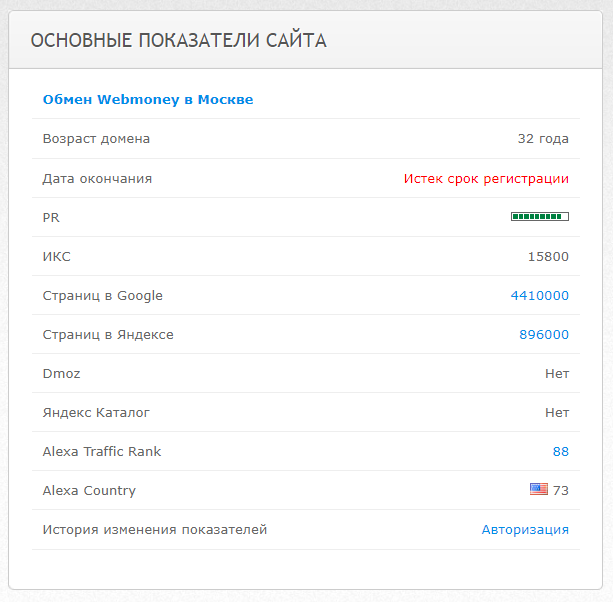Select the Нет value in Яндекс Каталог row
The image size is (613, 602).
pos(557,413)
